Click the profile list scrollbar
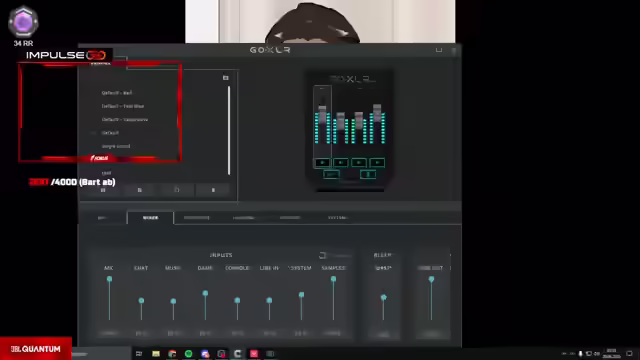This screenshot has width=640, height=360. pos(229,131)
